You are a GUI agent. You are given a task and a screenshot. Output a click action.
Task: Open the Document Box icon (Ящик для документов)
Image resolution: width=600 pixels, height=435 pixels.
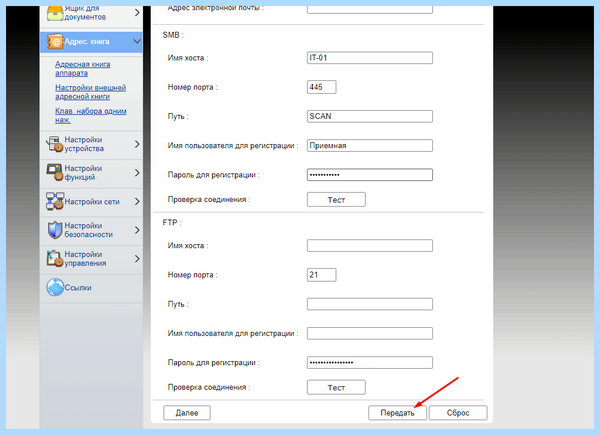[x=55, y=13]
